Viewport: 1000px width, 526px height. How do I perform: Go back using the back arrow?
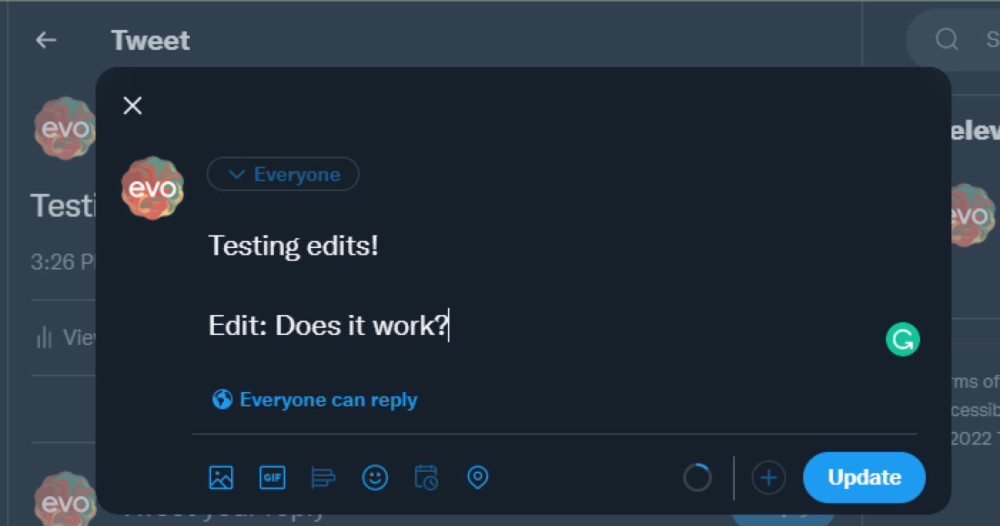point(46,40)
